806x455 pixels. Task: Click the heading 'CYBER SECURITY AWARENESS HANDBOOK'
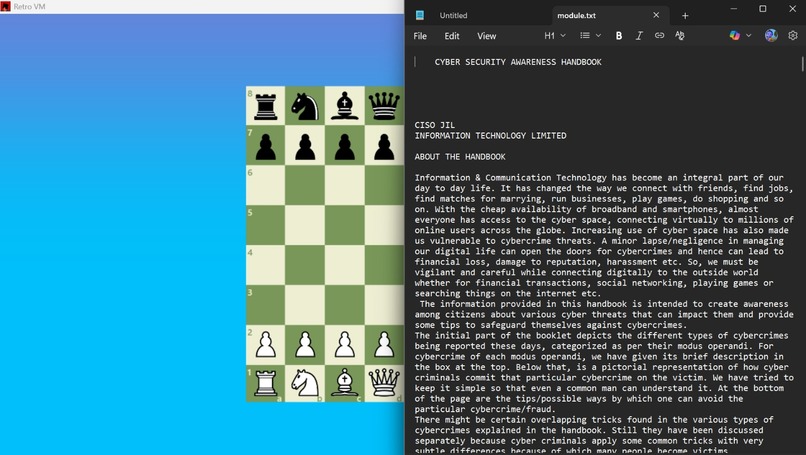click(x=518, y=62)
